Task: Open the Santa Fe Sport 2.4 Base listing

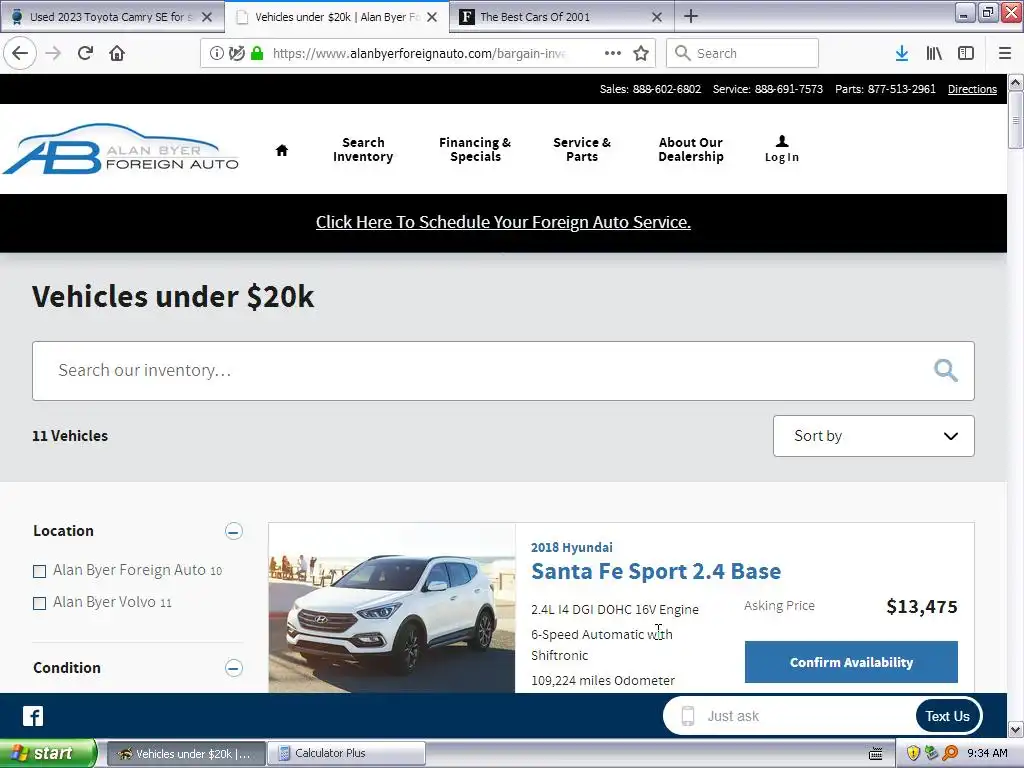Action: (x=656, y=571)
